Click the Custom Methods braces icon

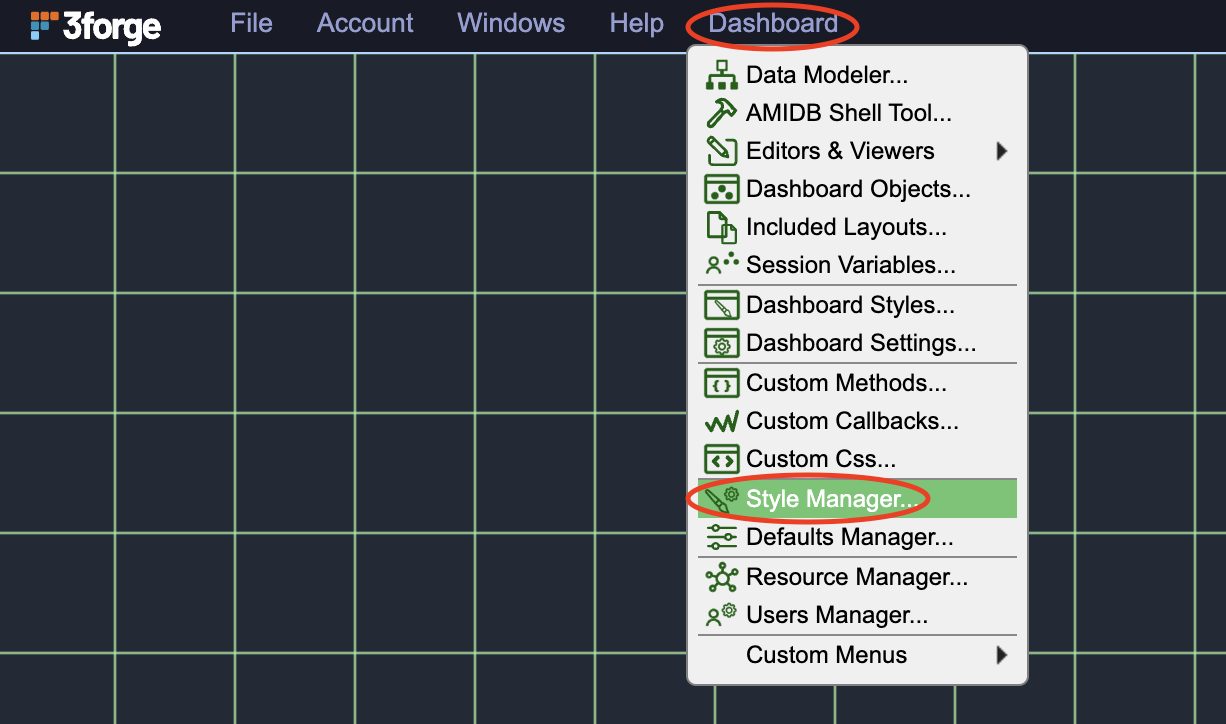pyautogui.click(x=721, y=383)
